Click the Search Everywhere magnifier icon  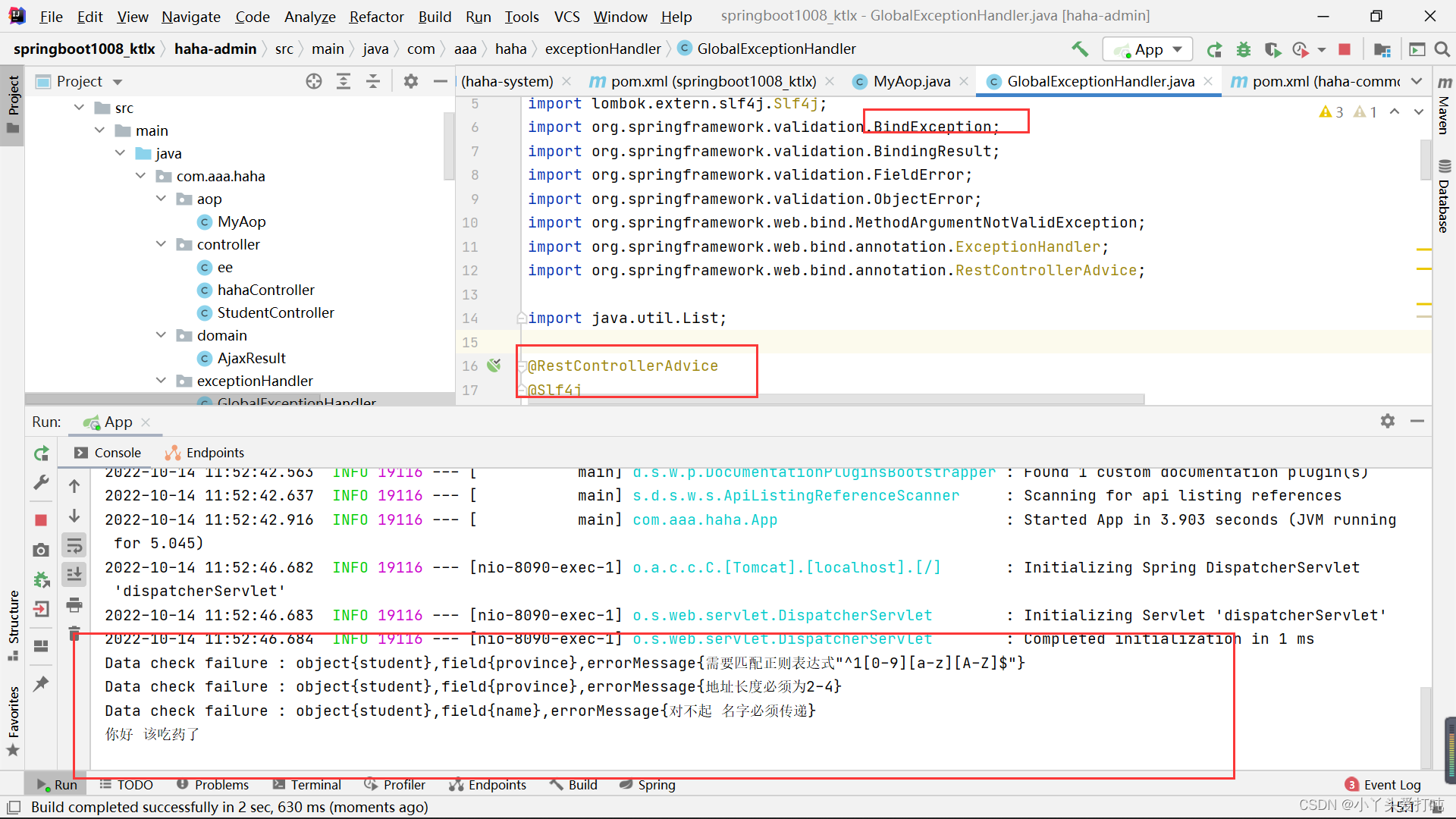coord(1442,49)
